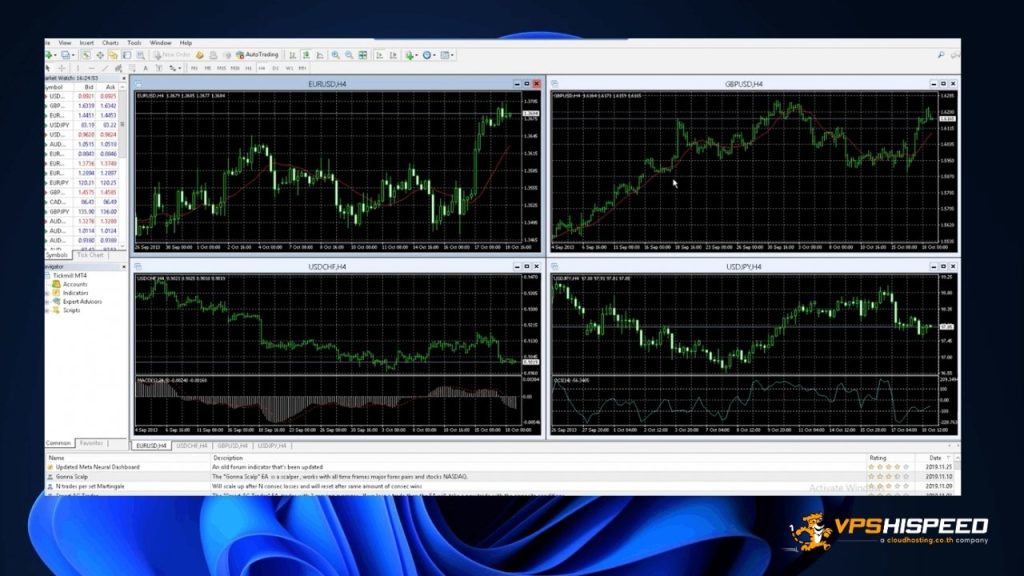Open the Help menu
Screen dimensions: 1024x576
[185, 42]
